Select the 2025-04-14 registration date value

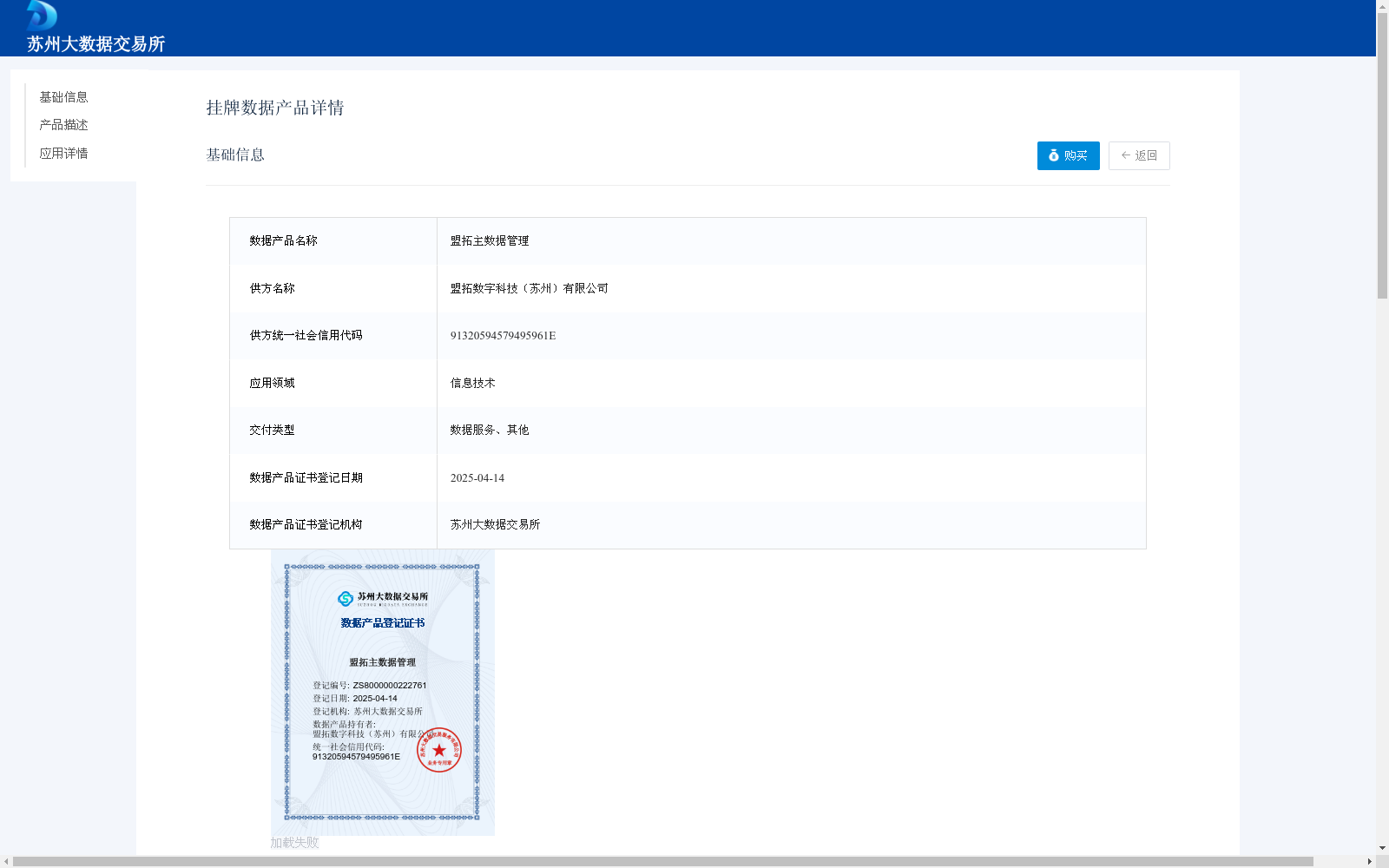click(477, 478)
